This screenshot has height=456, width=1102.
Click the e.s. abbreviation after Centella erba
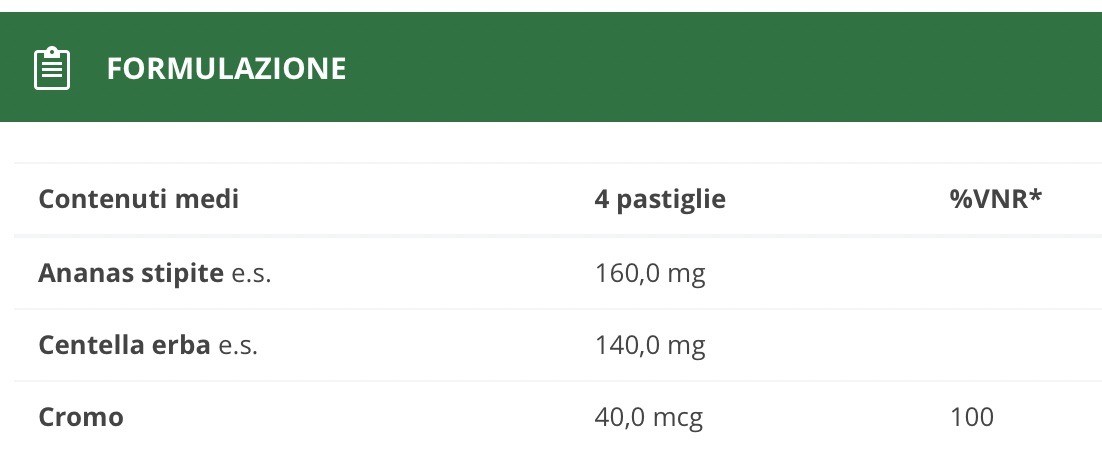pos(238,346)
